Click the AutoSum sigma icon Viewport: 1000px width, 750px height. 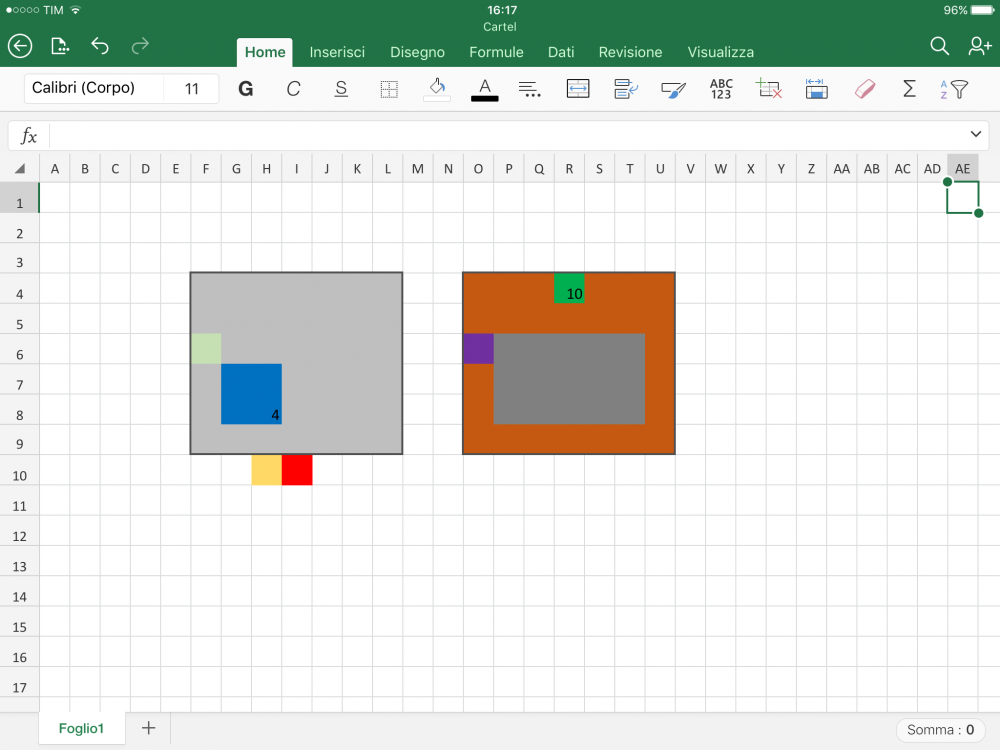coord(909,89)
